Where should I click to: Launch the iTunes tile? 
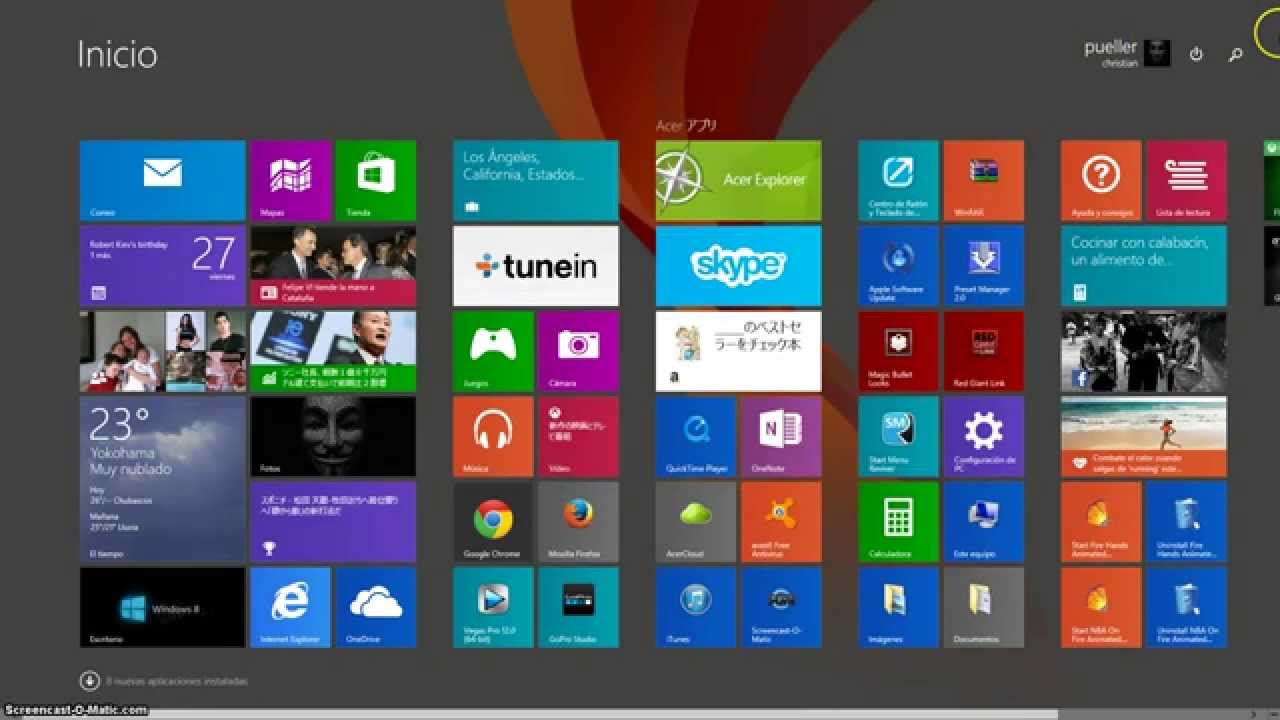pyautogui.click(x=696, y=607)
